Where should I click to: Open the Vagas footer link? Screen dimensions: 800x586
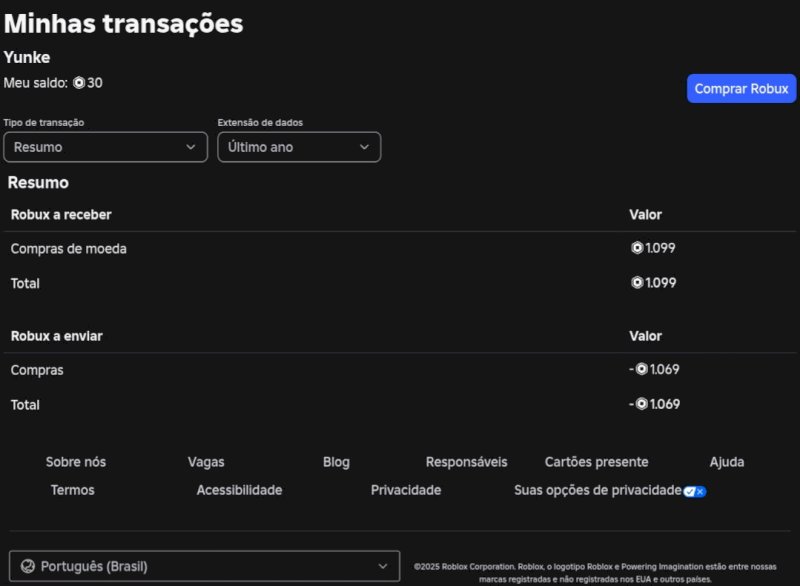(206, 462)
